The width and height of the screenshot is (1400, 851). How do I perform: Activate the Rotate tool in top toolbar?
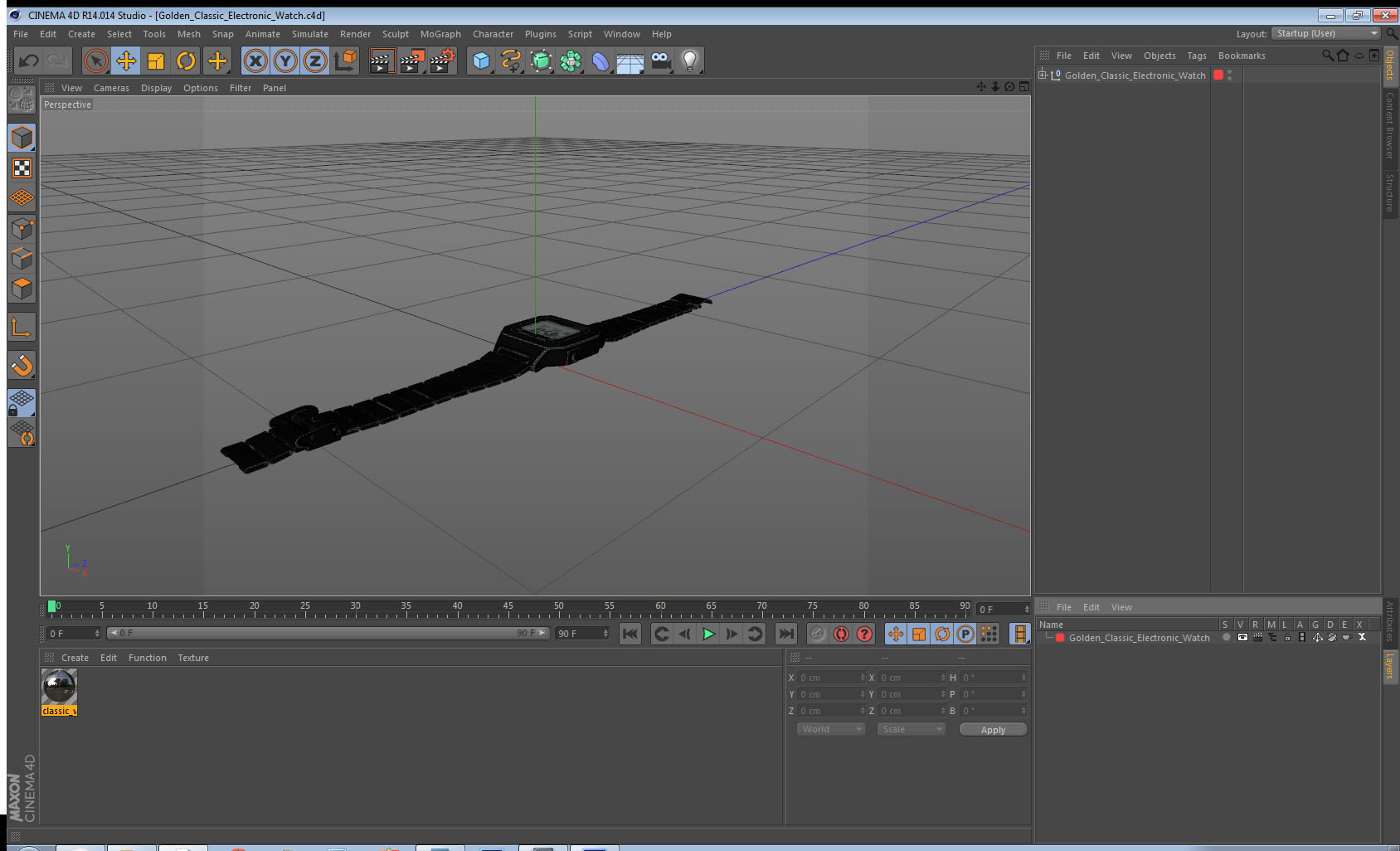coord(186,61)
